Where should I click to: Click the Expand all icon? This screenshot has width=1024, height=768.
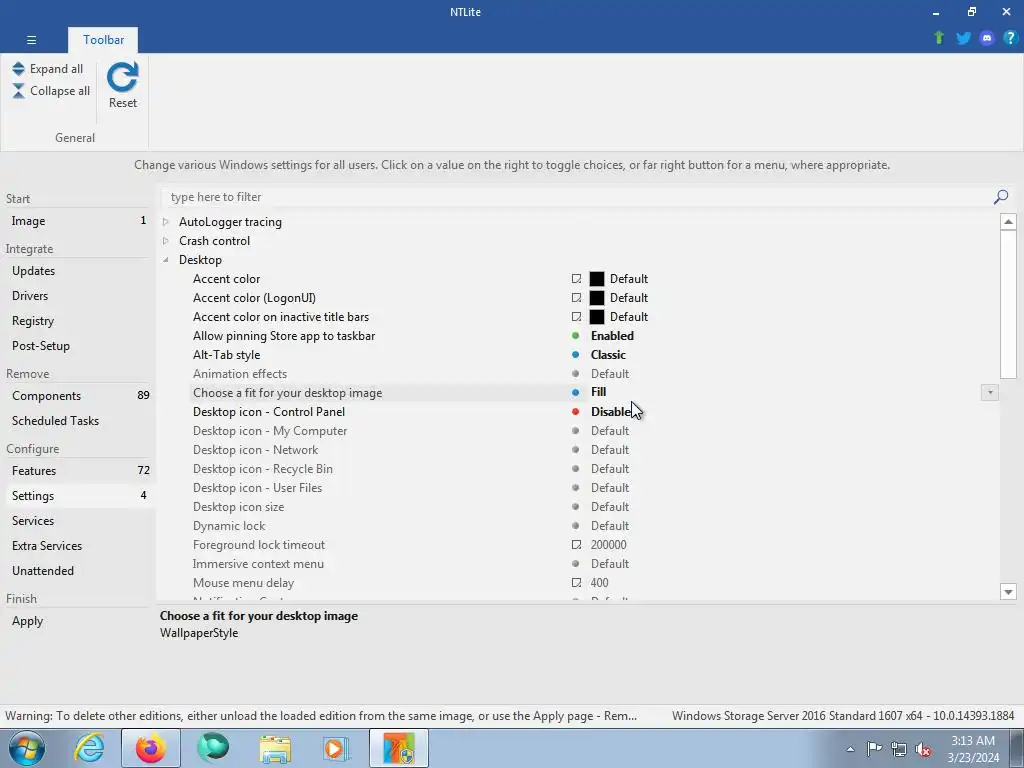click(18, 69)
